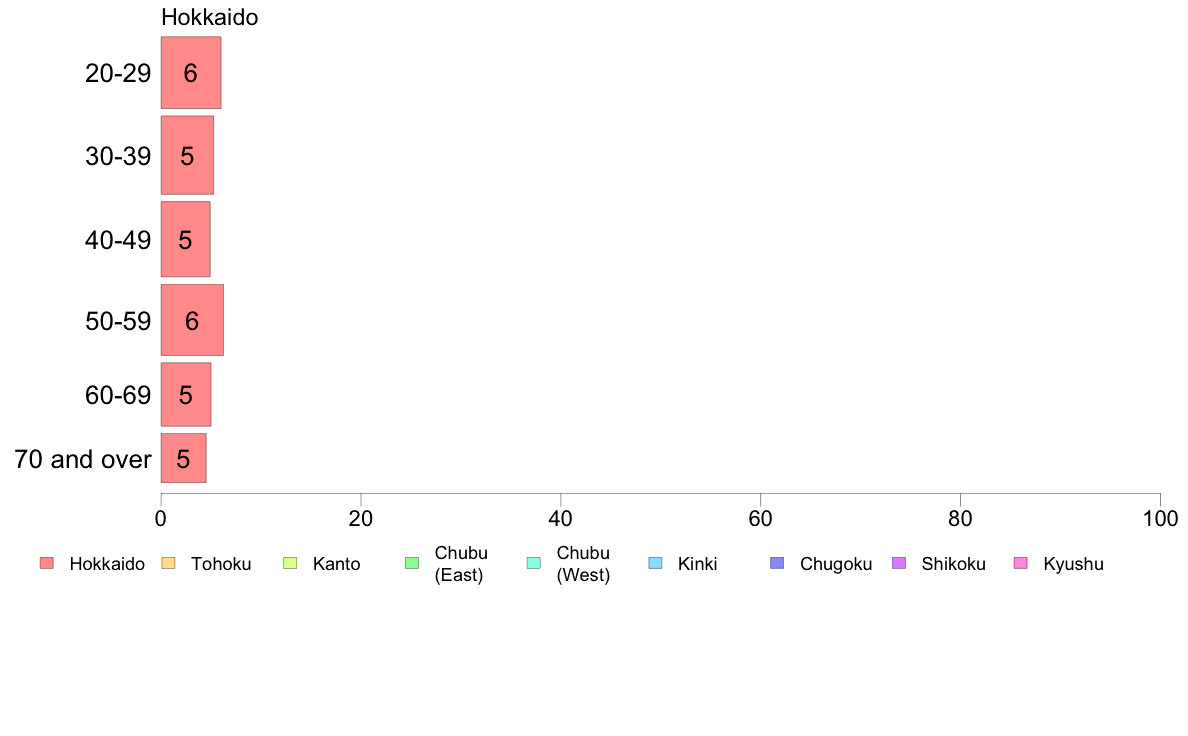The image size is (1188, 736).
Task: Click the Tohoku orange legend swatch
Action: (x=168, y=563)
